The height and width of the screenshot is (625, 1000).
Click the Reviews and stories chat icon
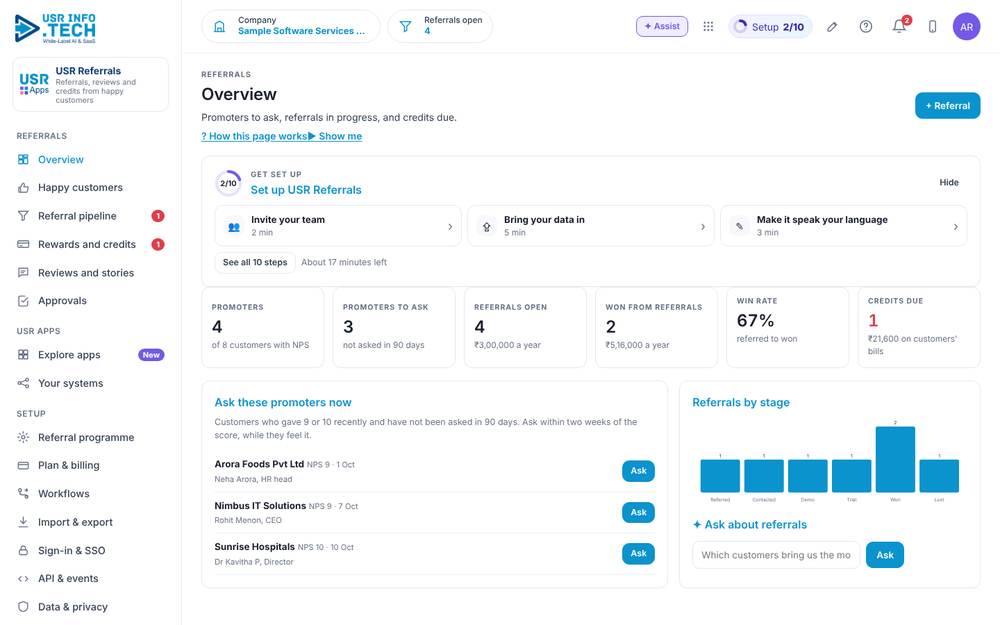click(23, 272)
